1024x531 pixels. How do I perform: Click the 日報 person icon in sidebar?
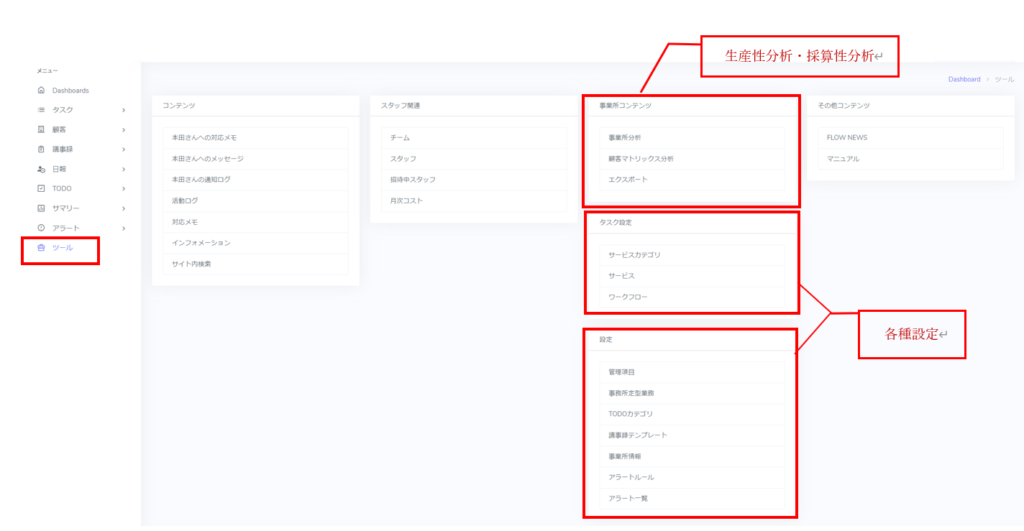tap(40, 169)
